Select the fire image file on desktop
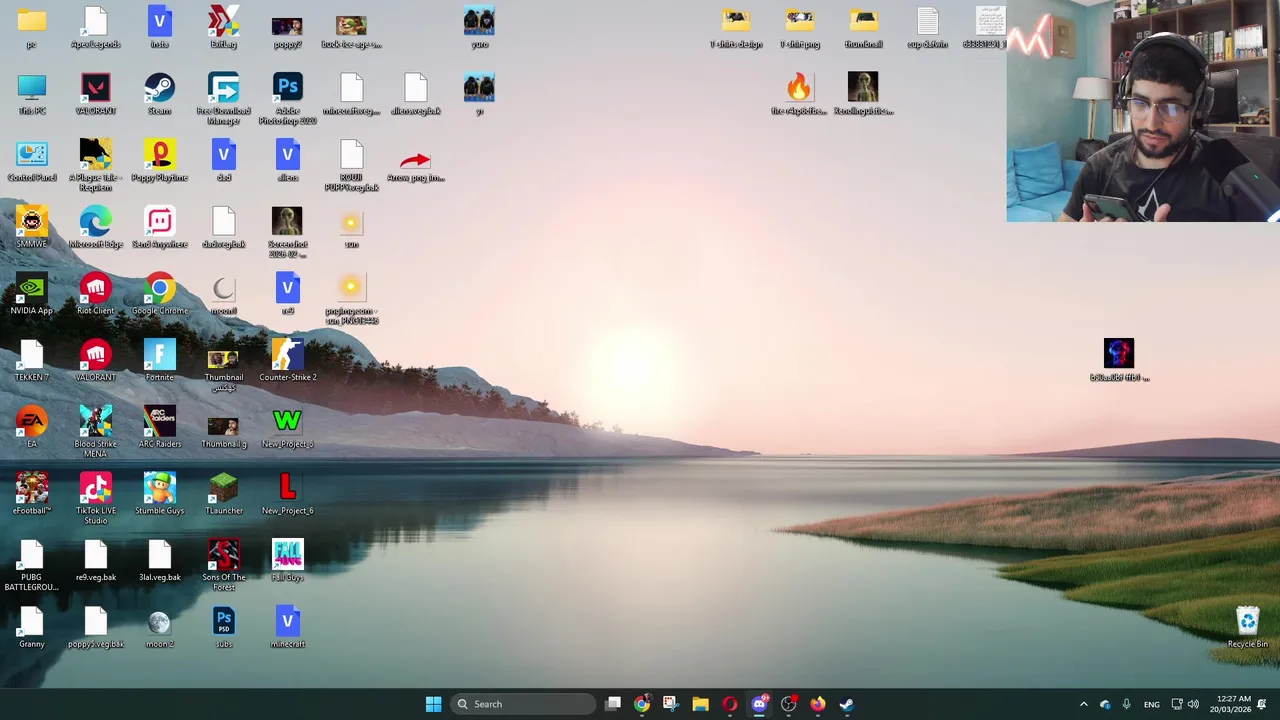This screenshot has height=720, width=1280. [798, 95]
